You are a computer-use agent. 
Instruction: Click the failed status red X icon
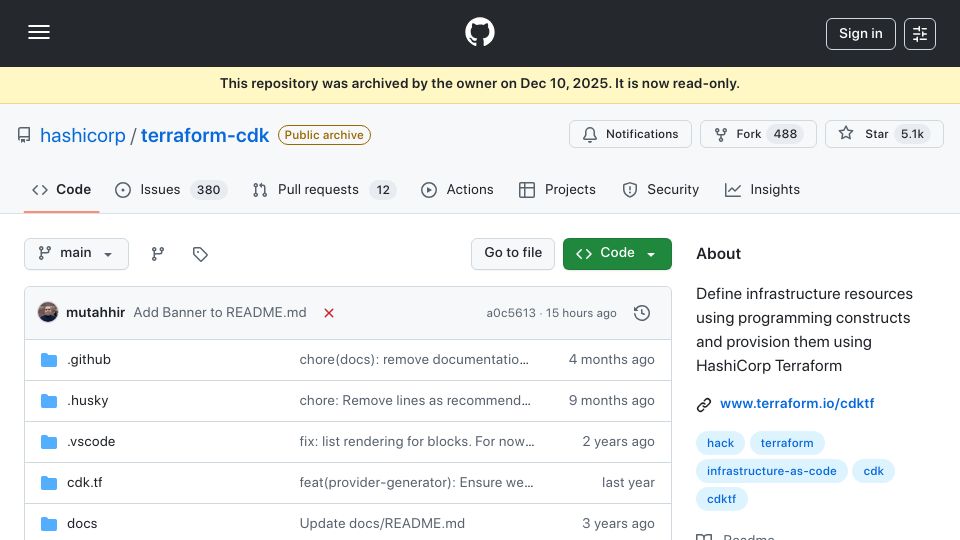point(329,313)
